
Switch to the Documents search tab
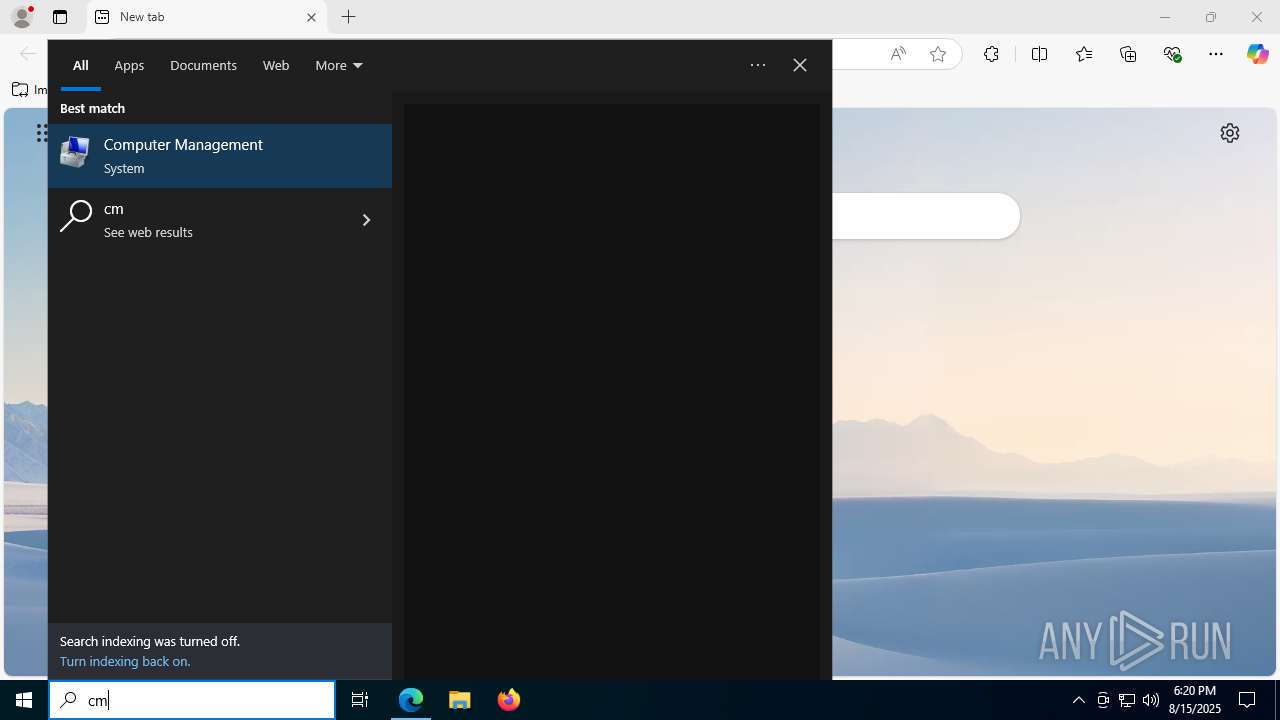(x=203, y=65)
